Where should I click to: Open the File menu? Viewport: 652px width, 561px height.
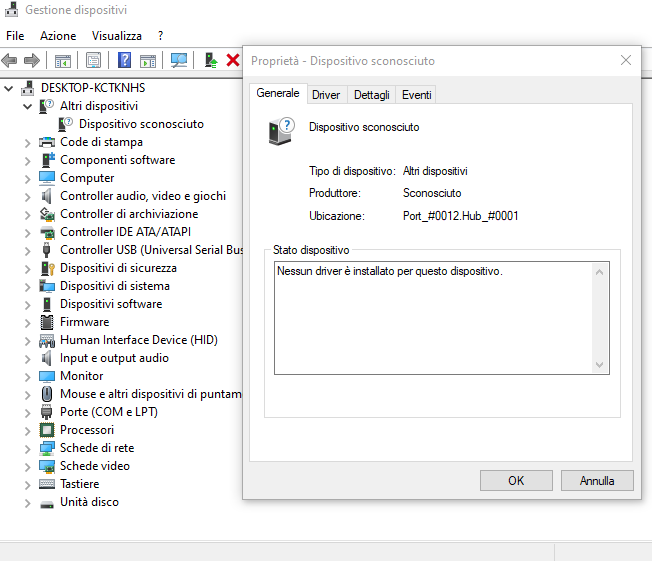pos(15,36)
